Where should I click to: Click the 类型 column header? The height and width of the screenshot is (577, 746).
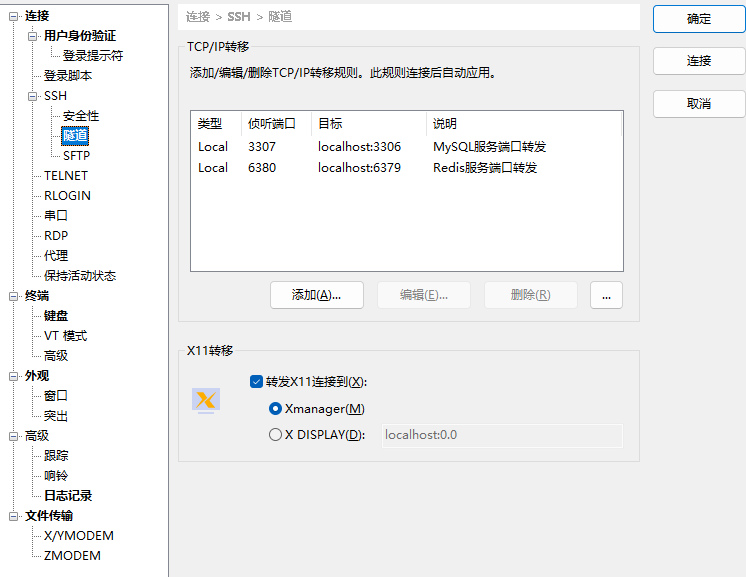(216, 124)
